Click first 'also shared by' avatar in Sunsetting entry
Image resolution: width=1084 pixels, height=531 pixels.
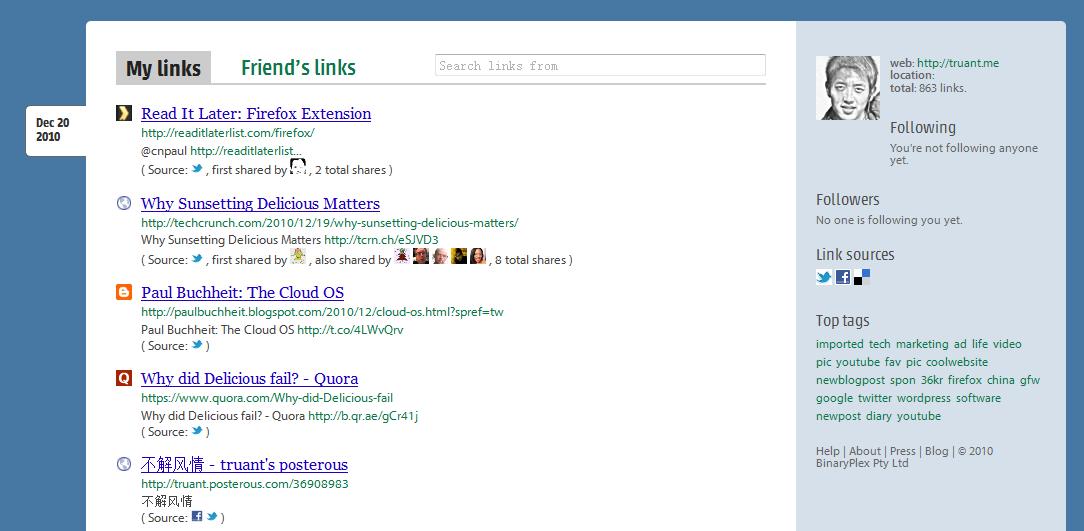[x=402, y=256]
